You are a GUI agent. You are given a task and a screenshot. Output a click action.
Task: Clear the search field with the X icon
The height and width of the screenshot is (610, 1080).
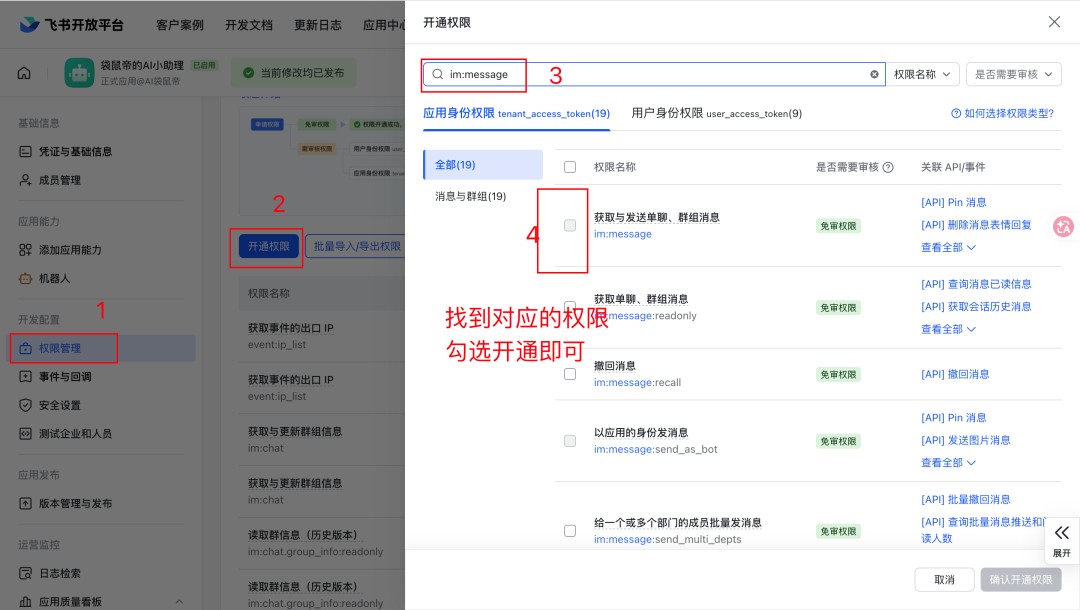874,73
